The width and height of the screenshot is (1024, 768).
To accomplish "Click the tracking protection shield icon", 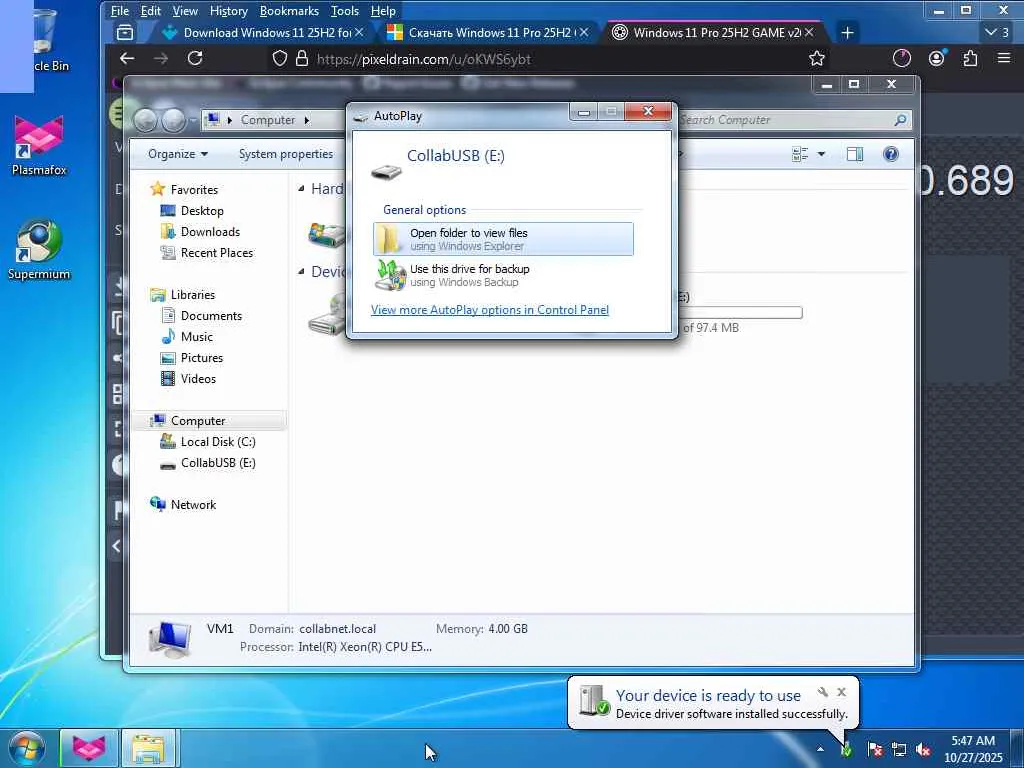I will coord(280,59).
